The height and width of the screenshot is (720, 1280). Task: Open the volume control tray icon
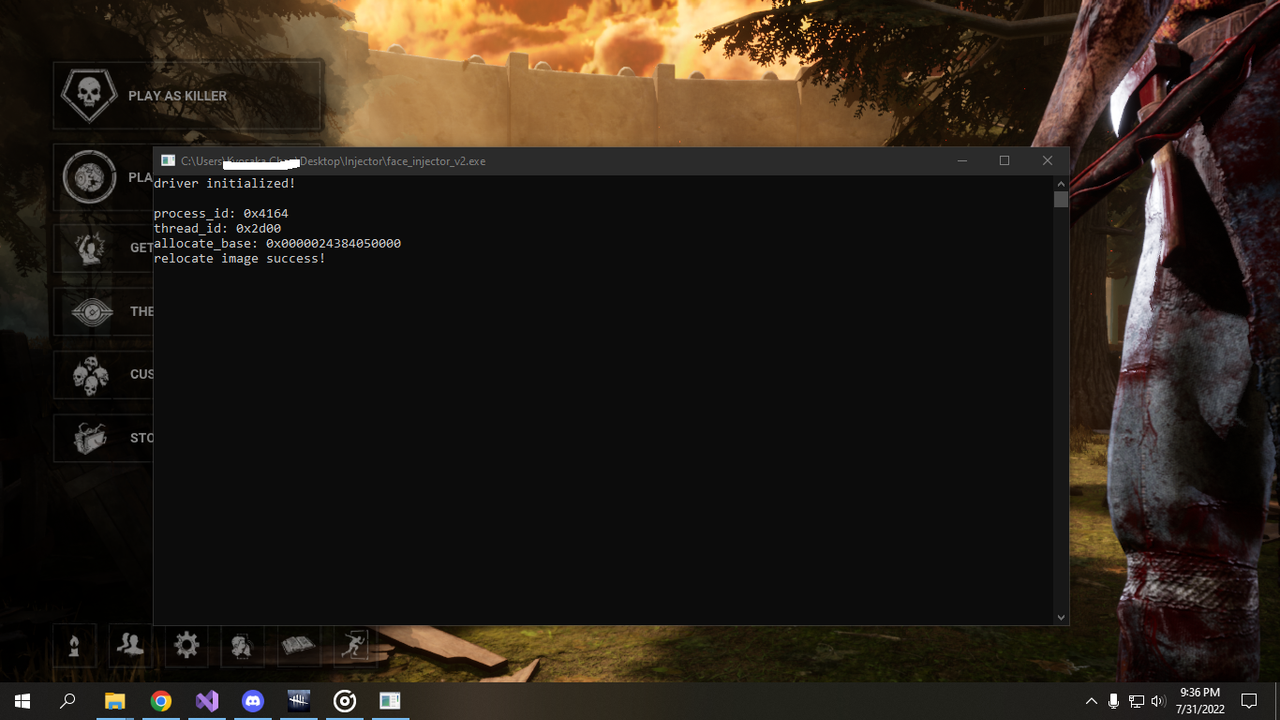click(x=1159, y=701)
